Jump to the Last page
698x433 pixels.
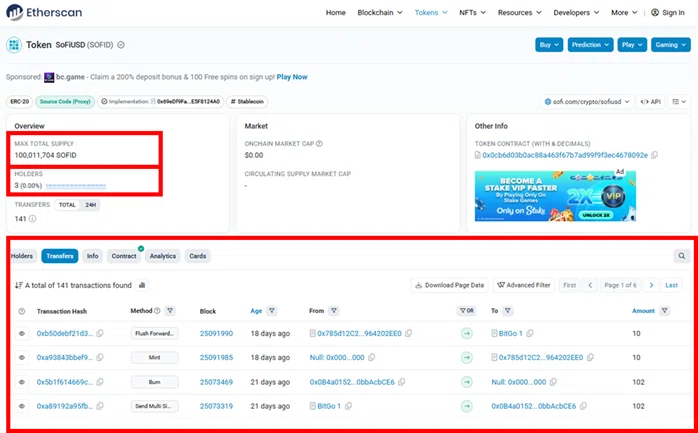coord(671,285)
